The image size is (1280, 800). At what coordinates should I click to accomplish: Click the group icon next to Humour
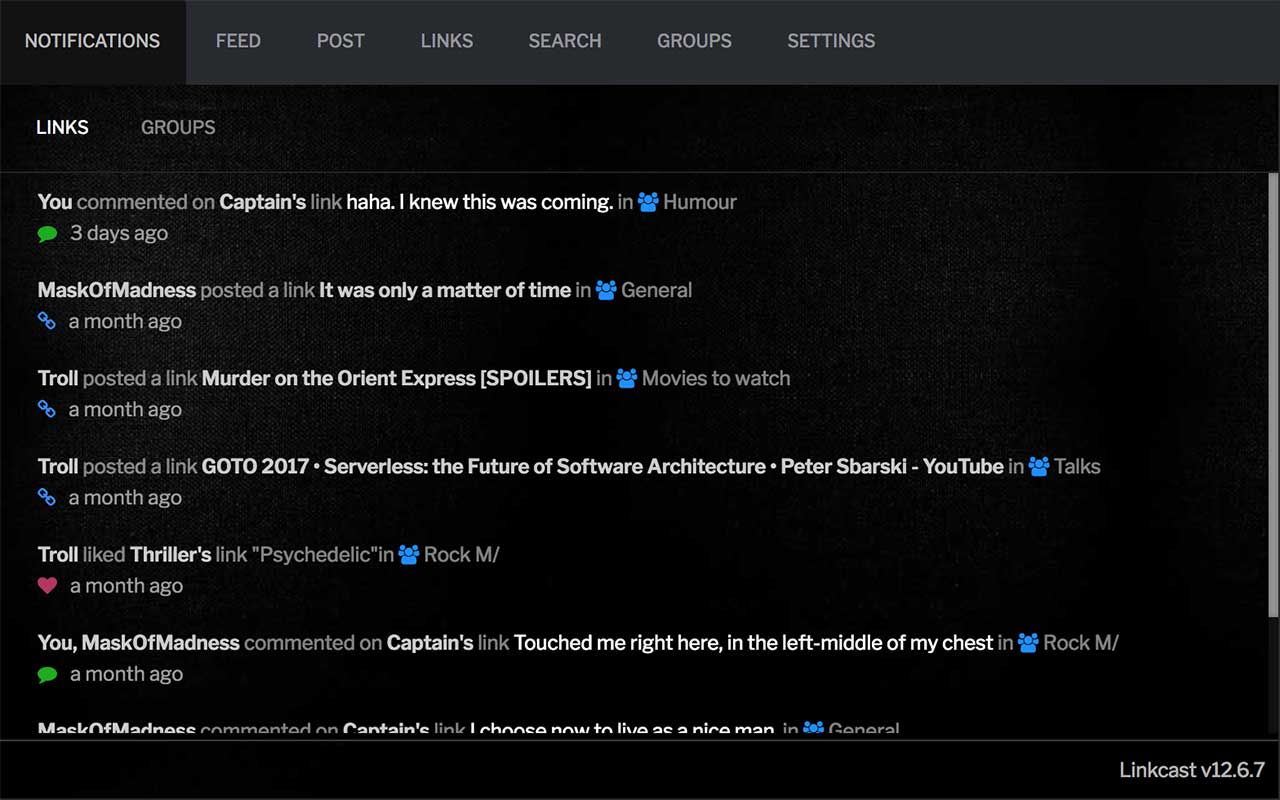click(x=648, y=202)
